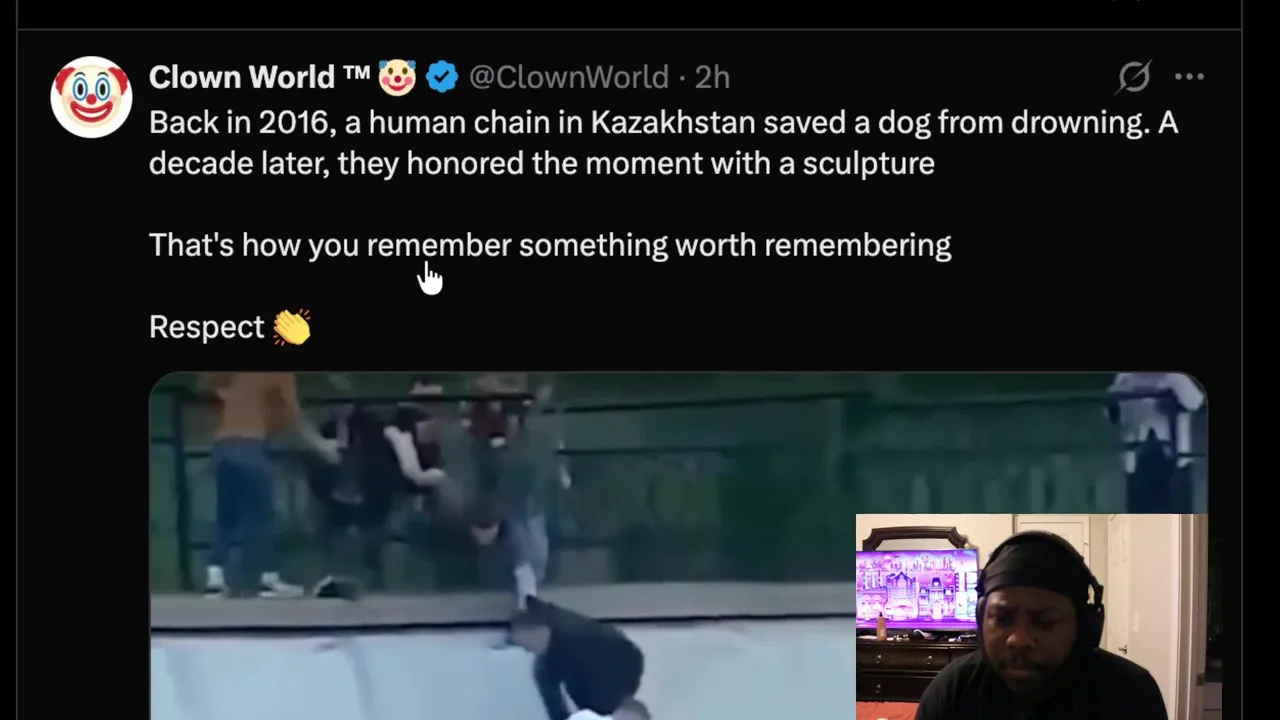This screenshot has width=1280, height=720.
Task: Click the blue verified checkmark badge
Action: (x=442, y=77)
